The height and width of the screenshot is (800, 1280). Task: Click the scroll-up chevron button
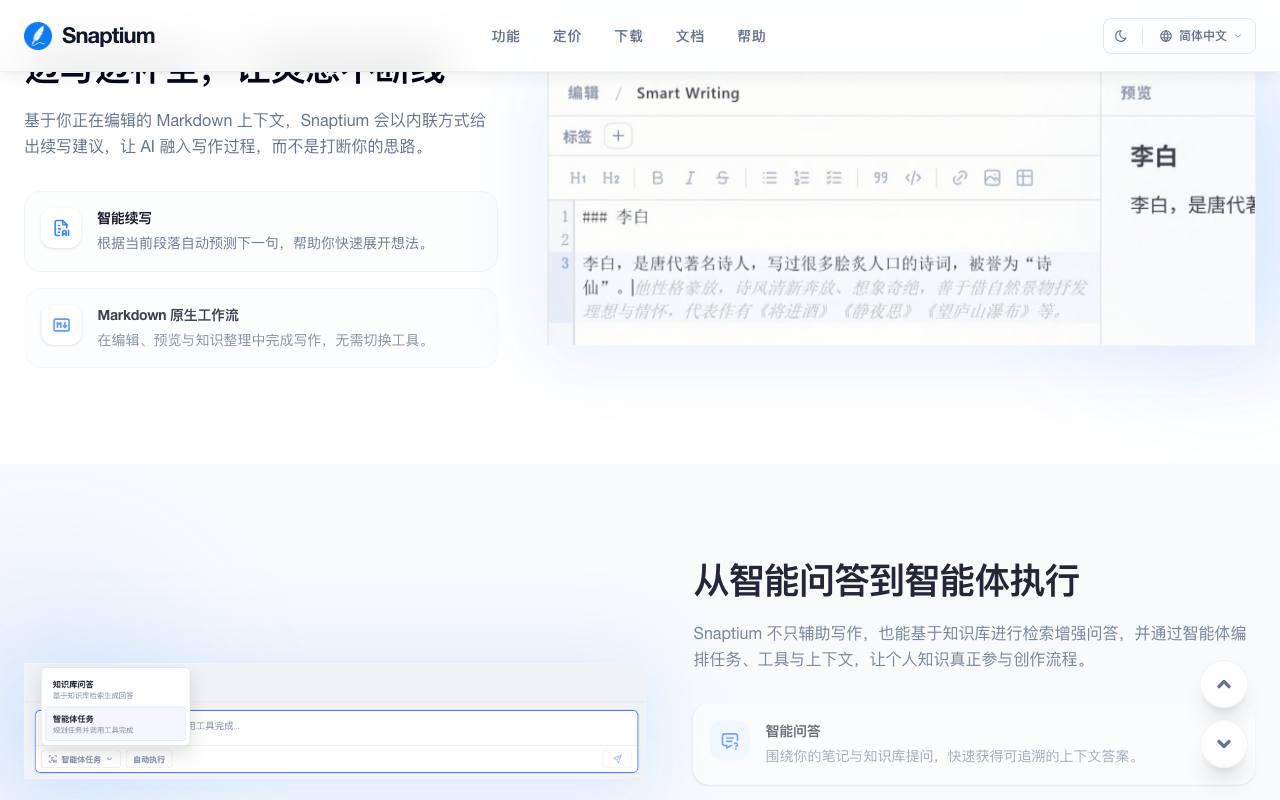pos(1224,685)
